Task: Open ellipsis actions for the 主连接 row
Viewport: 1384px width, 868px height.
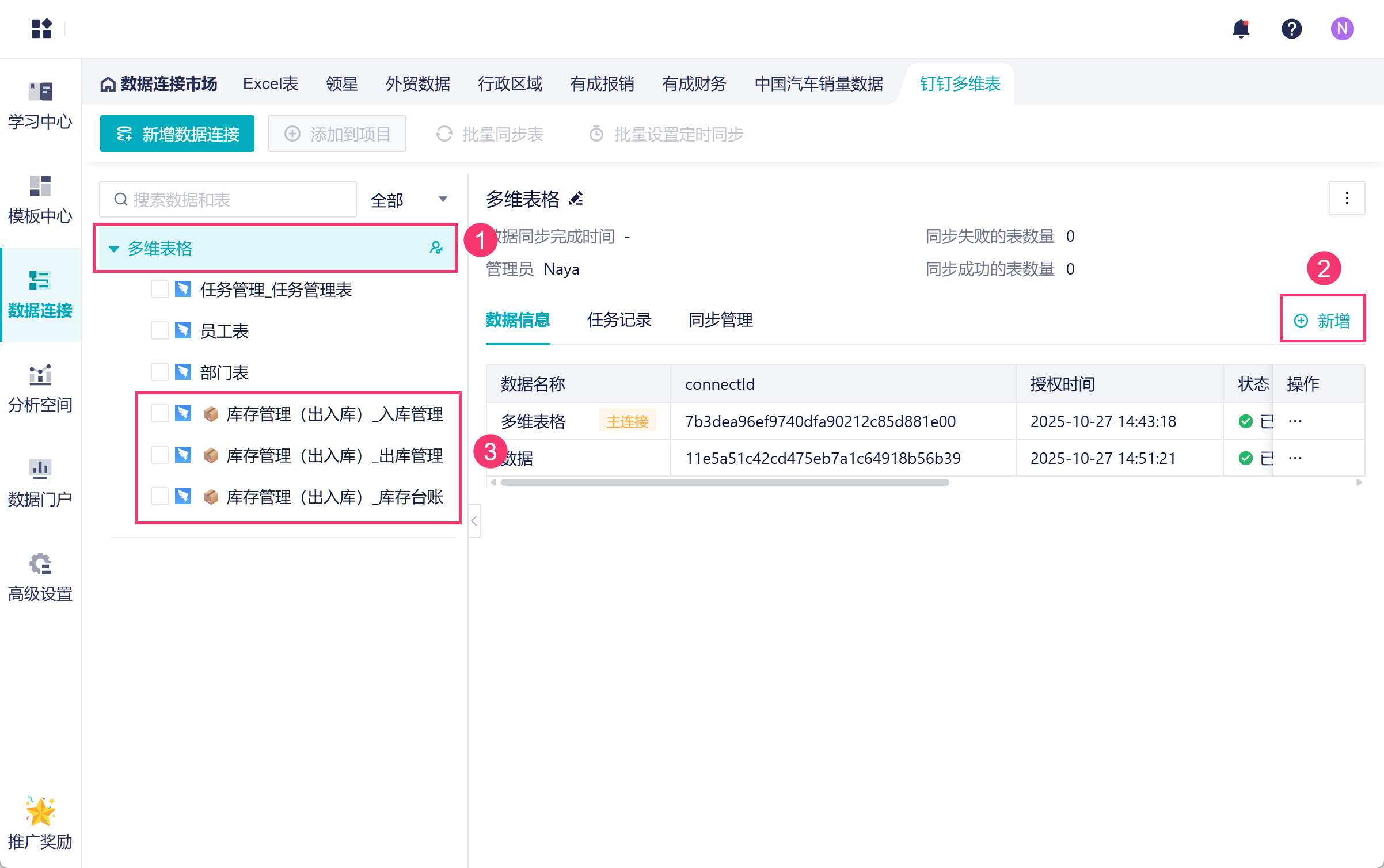Action: 1295,421
